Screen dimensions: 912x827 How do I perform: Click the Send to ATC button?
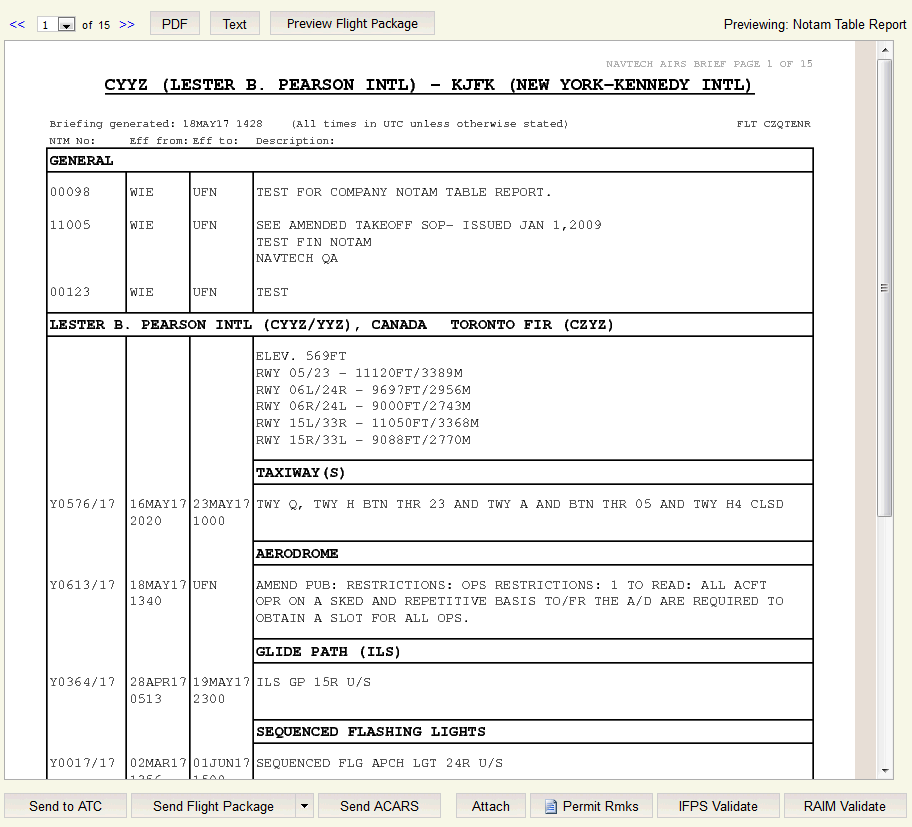[x=65, y=806]
